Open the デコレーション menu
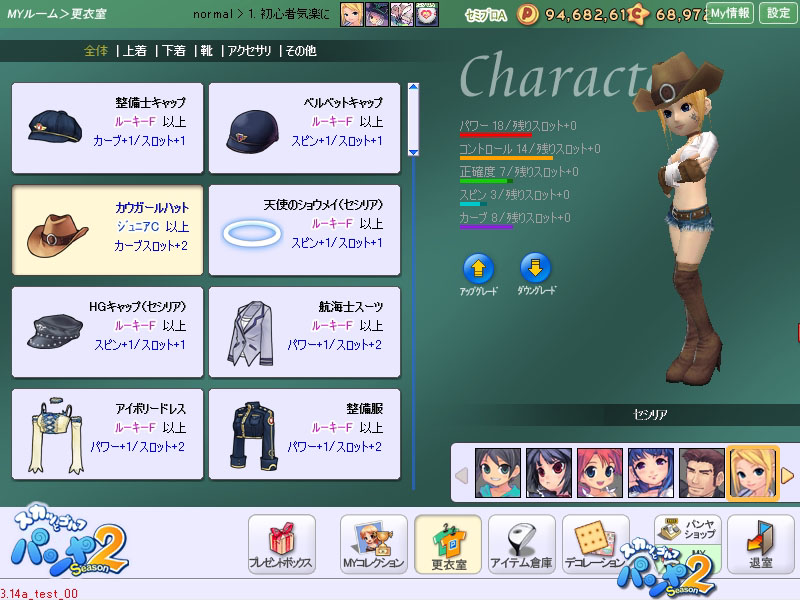Image resolution: width=800 pixels, height=600 pixels. coord(596,544)
